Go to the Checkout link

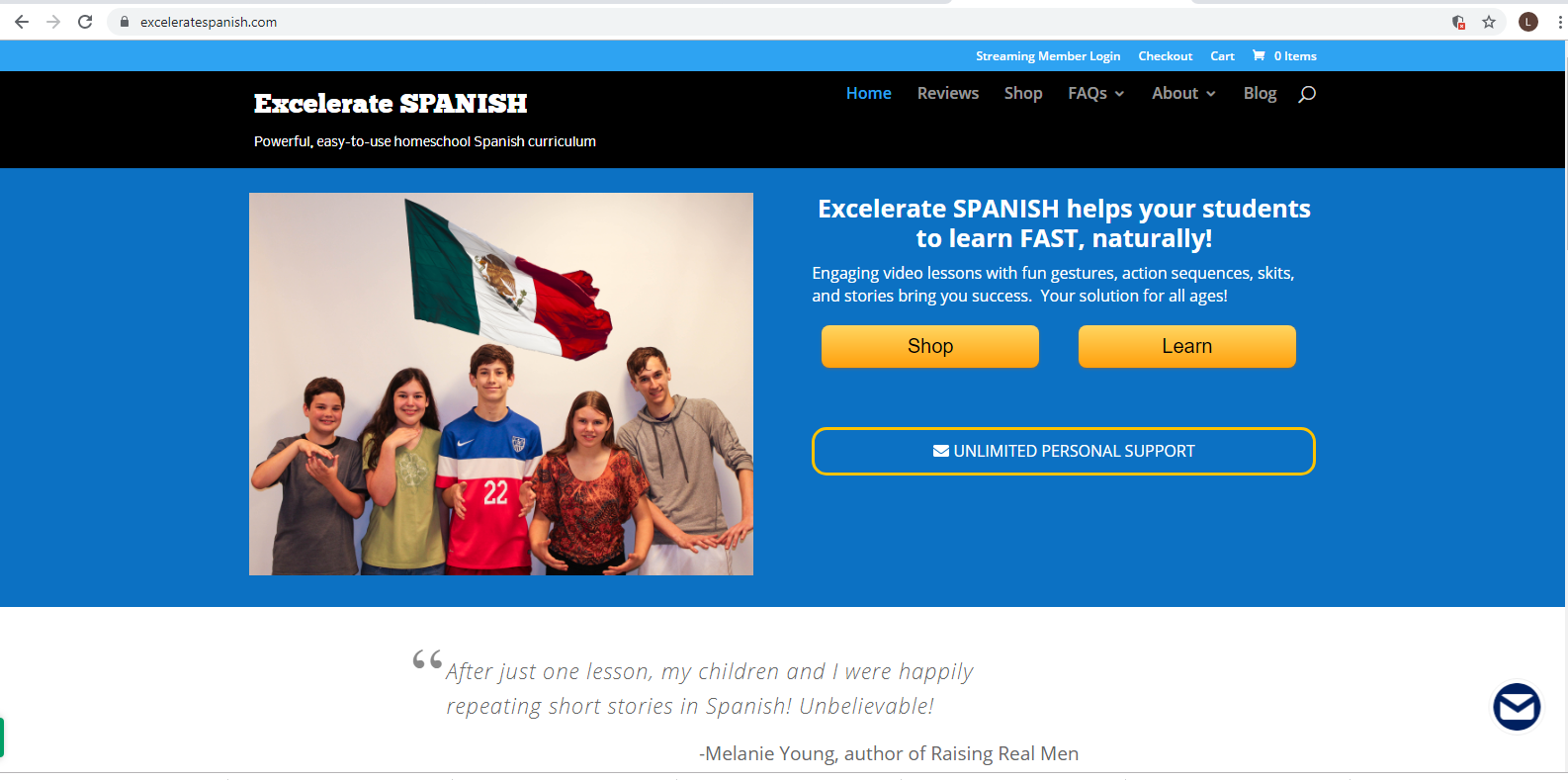click(1166, 56)
